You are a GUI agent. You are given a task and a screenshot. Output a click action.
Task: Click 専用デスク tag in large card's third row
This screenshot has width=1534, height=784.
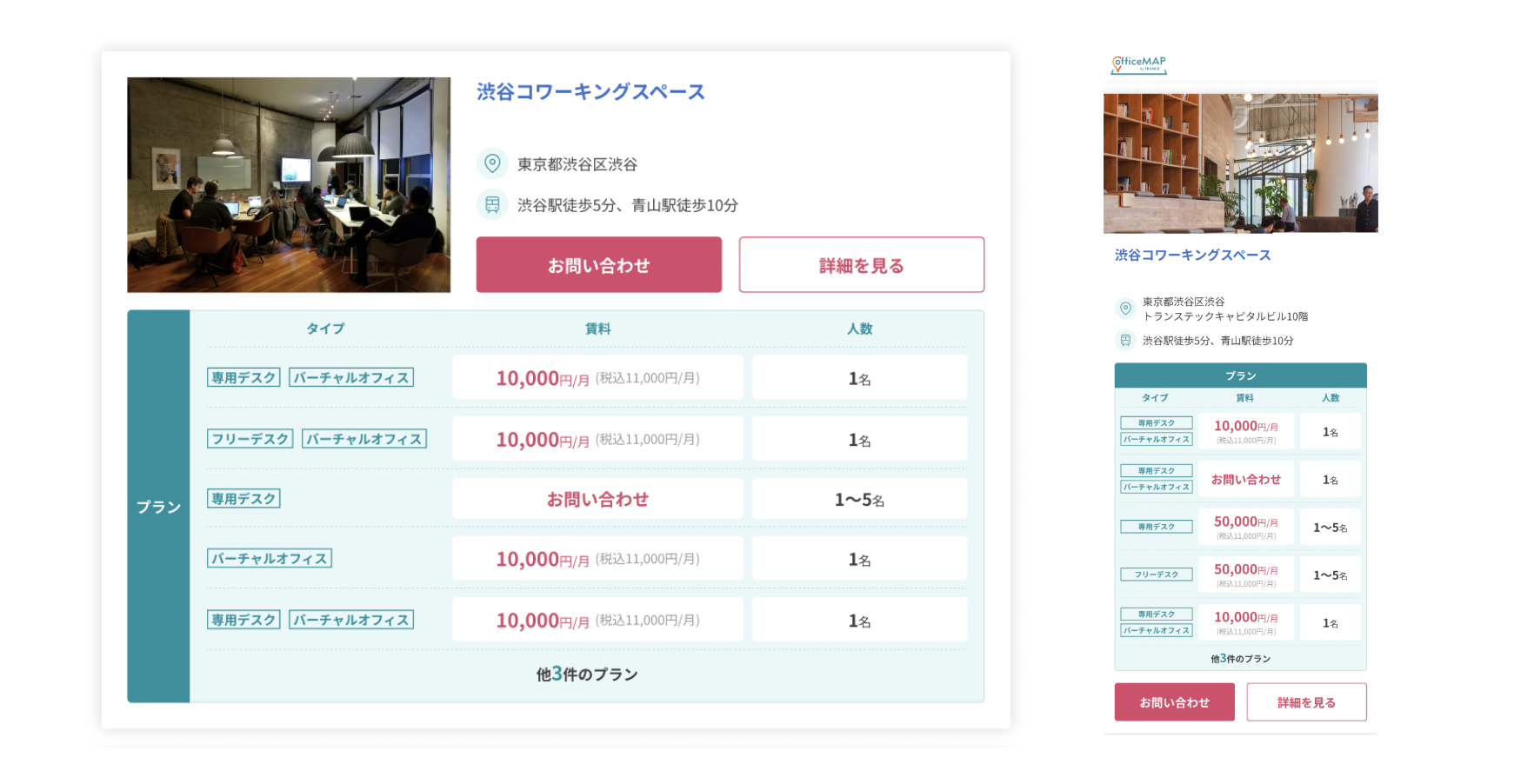coord(243,499)
